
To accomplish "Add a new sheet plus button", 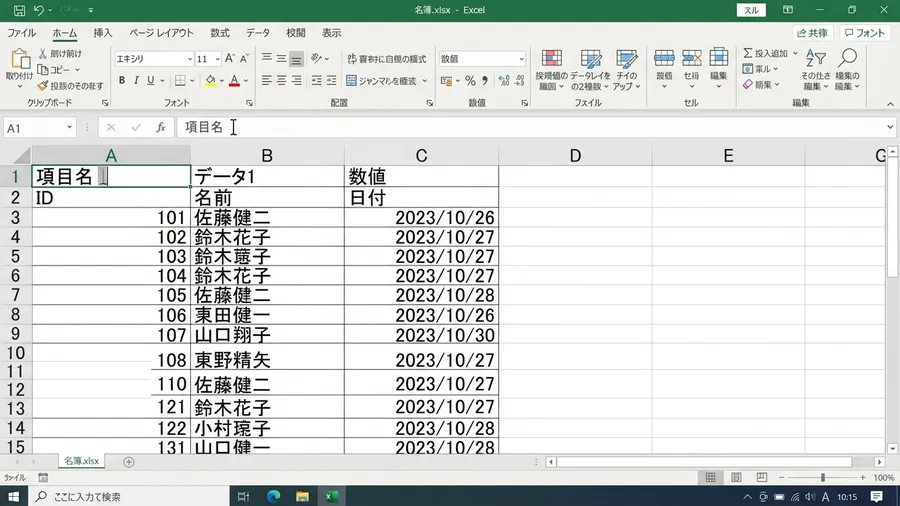I will click(129, 462).
